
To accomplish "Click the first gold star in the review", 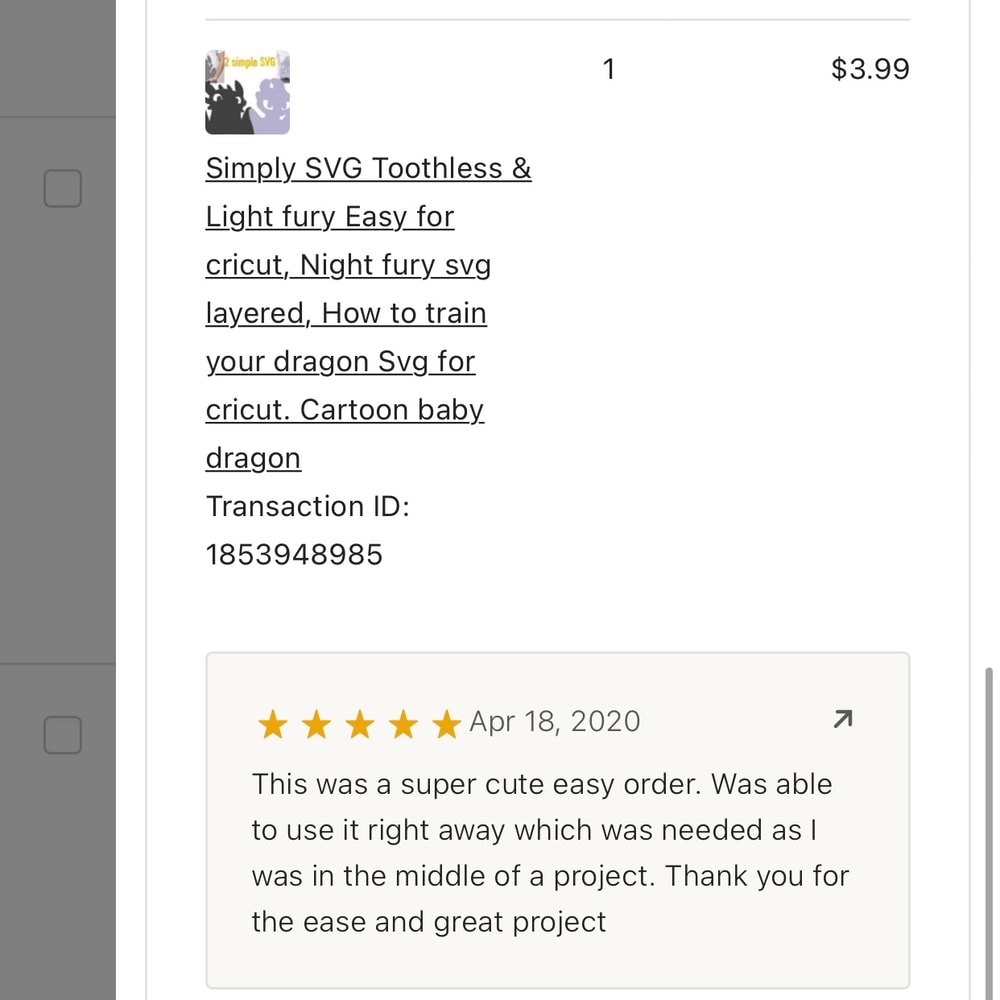I will coord(272,724).
